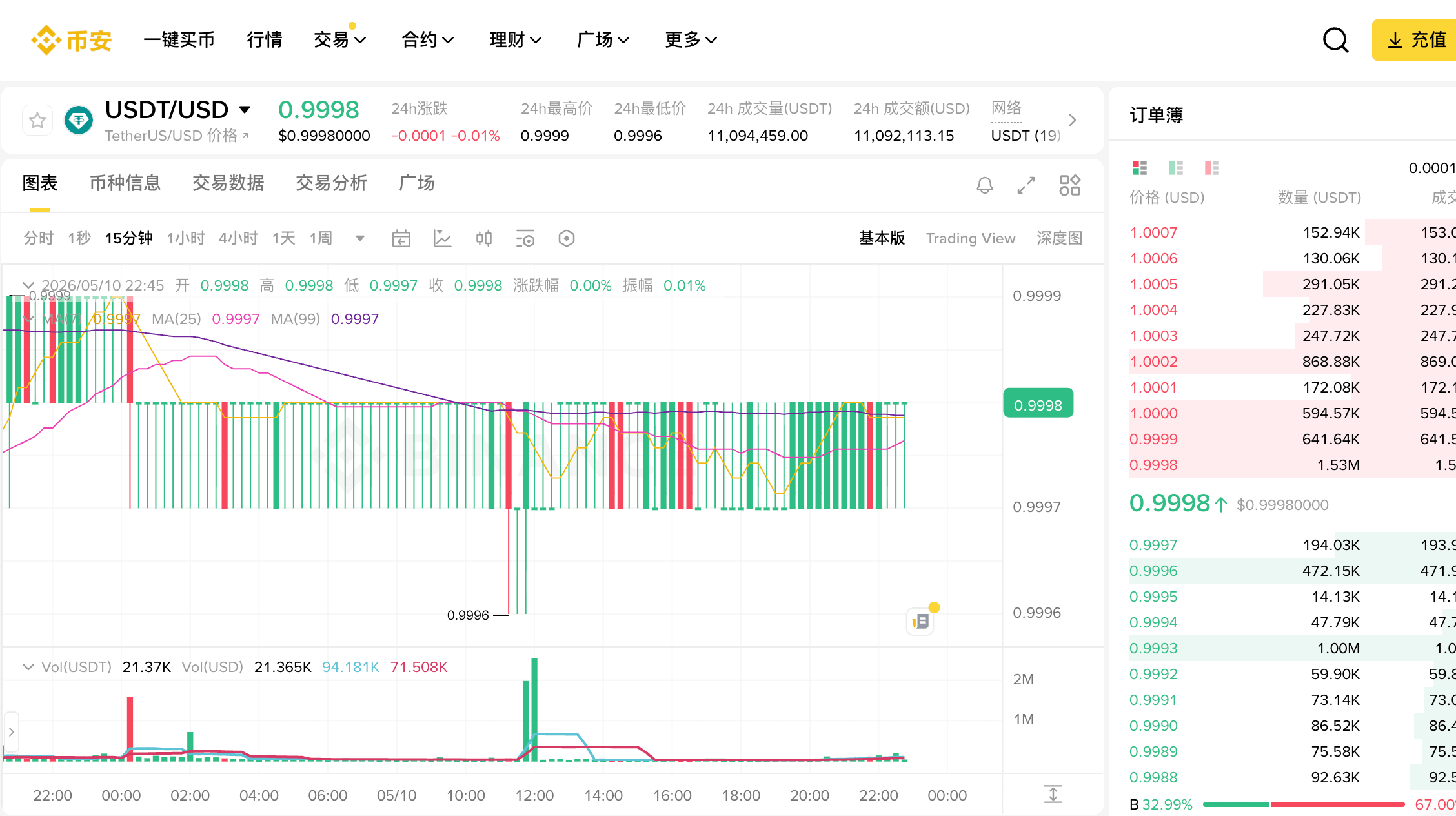Select the 1小时 interval
This screenshot has height=816, width=1456.
click(186, 238)
